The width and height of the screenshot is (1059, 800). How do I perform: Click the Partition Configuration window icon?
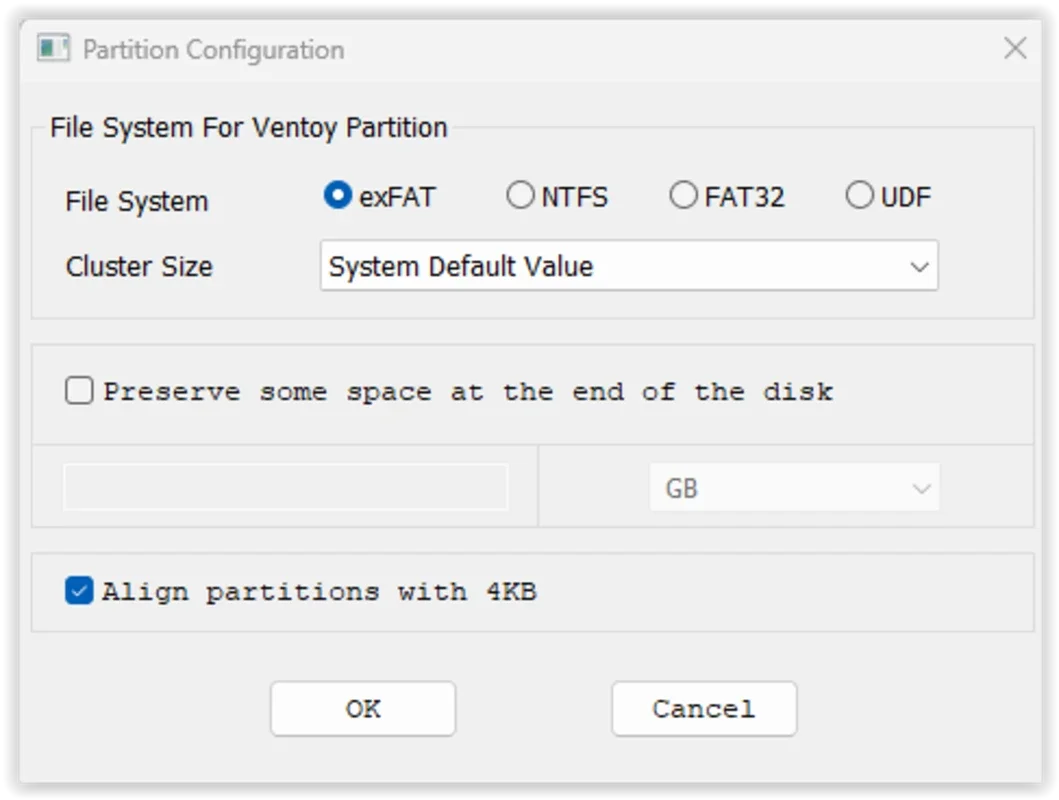pyautogui.click(x=53, y=49)
